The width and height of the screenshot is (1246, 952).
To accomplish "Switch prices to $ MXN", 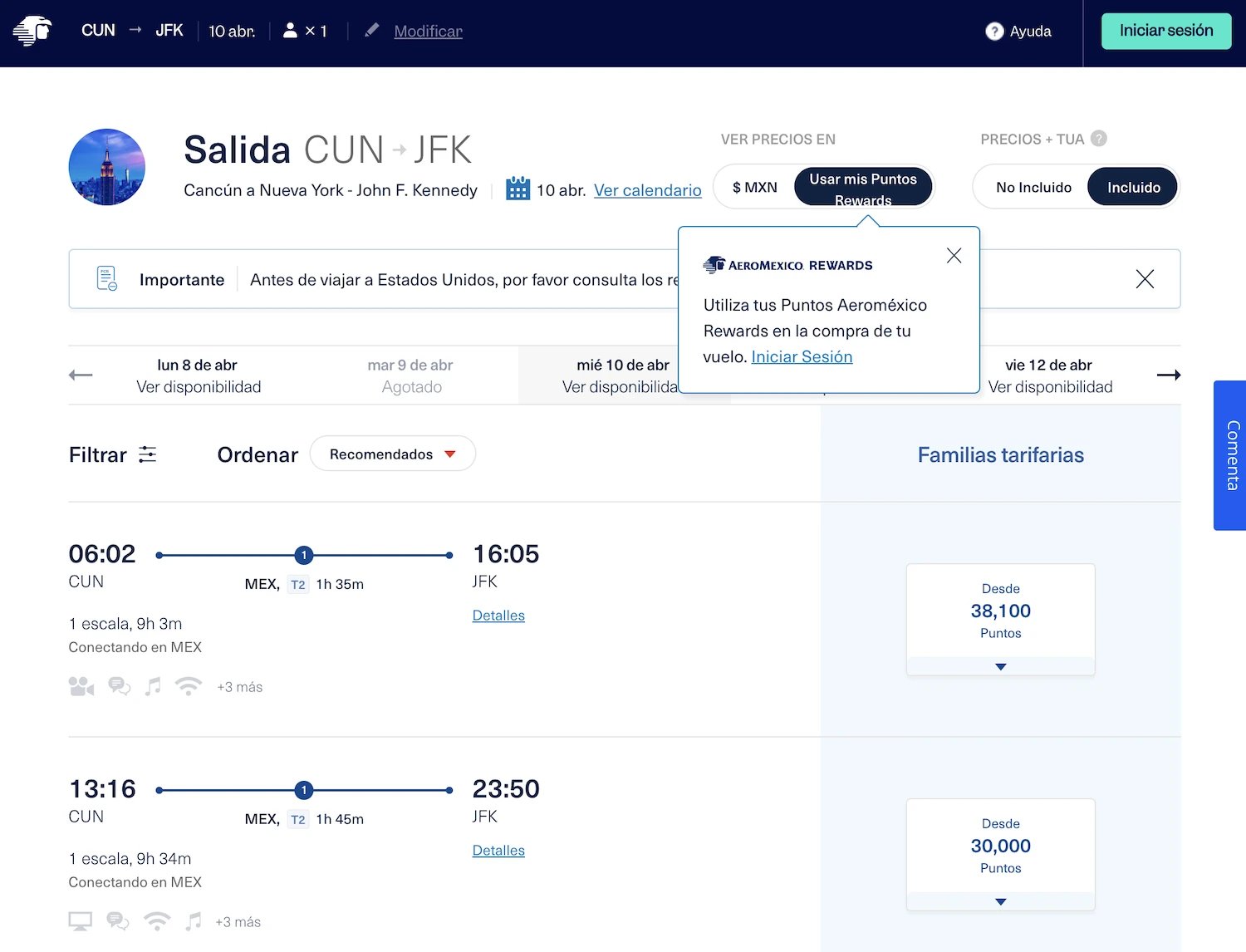I will pyautogui.click(x=755, y=187).
